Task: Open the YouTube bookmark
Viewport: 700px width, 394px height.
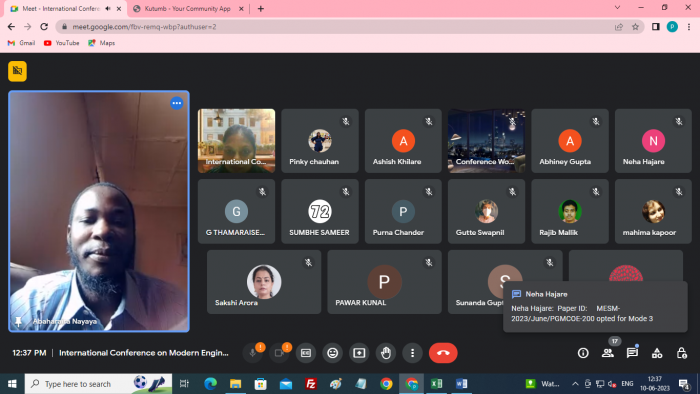Action: [x=62, y=43]
